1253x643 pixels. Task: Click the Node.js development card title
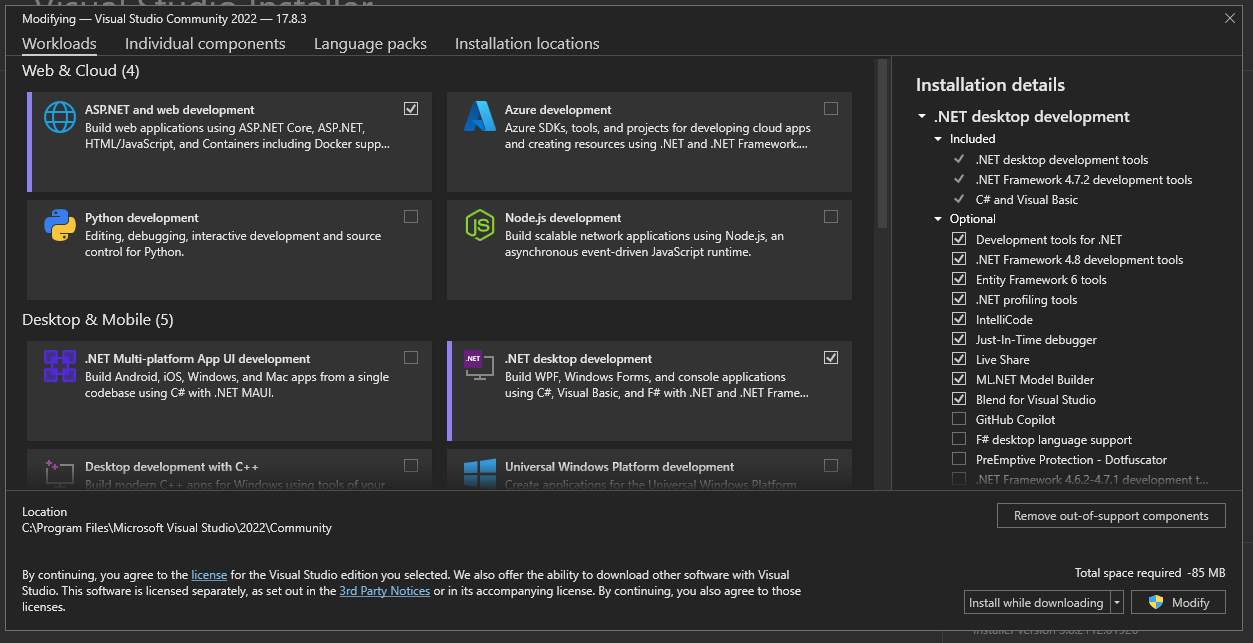[x=563, y=218]
